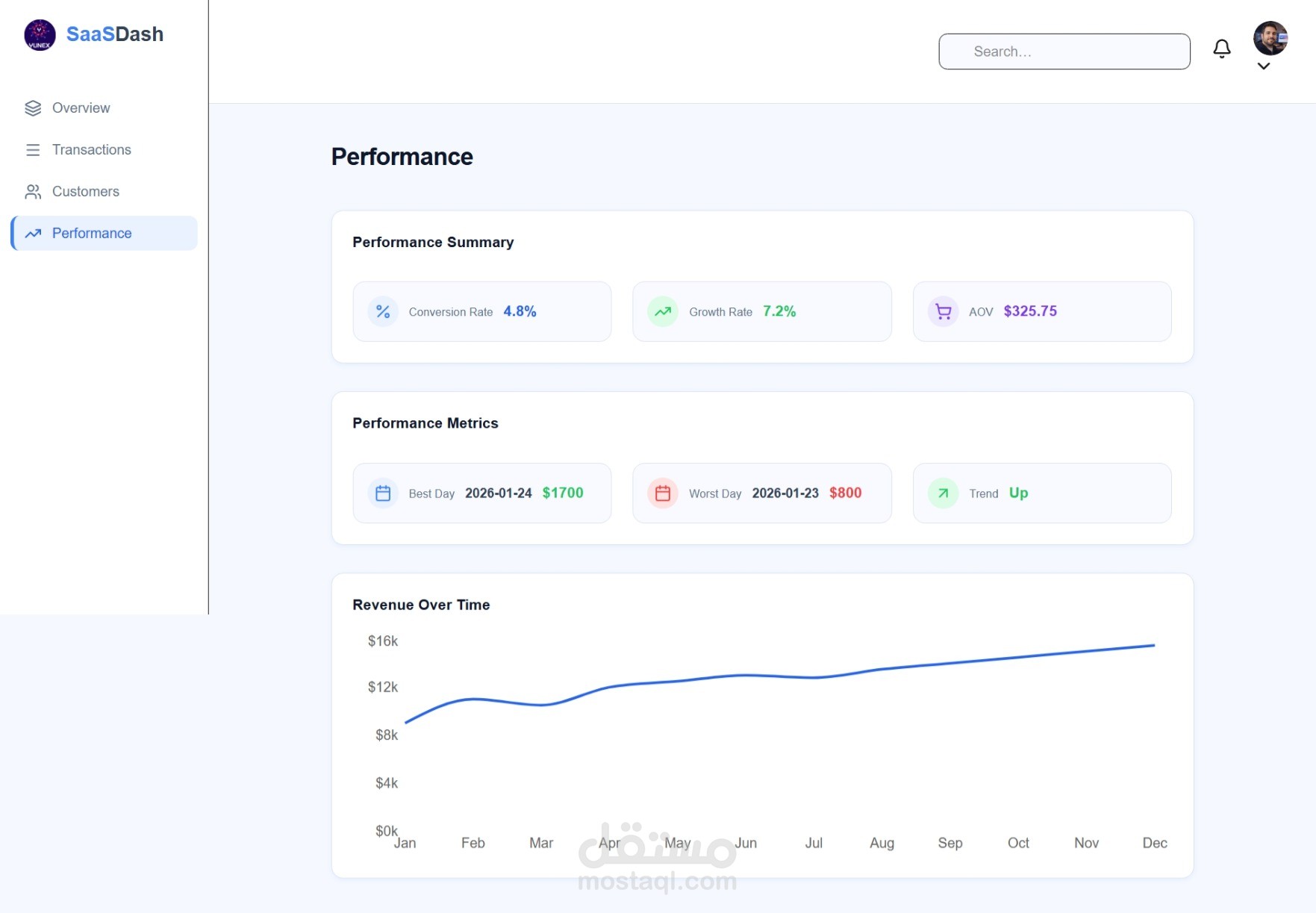Viewport: 1316px width, 913px height.
Task: Go to the Transactions page
Action: (x=91, y=150)
